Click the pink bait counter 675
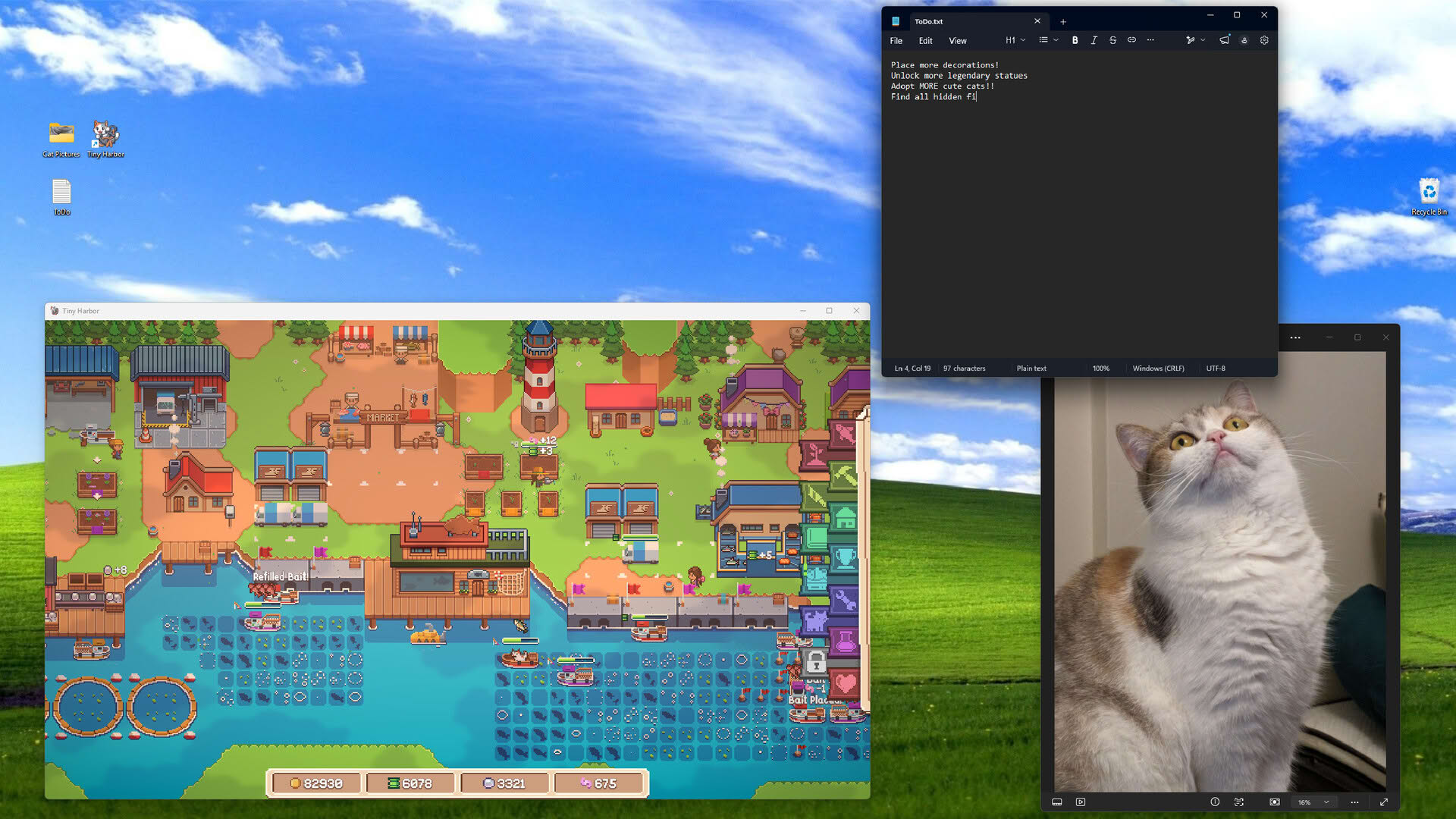The width and height of the screenshot is (1456, 819). click(x=598, y=783)
